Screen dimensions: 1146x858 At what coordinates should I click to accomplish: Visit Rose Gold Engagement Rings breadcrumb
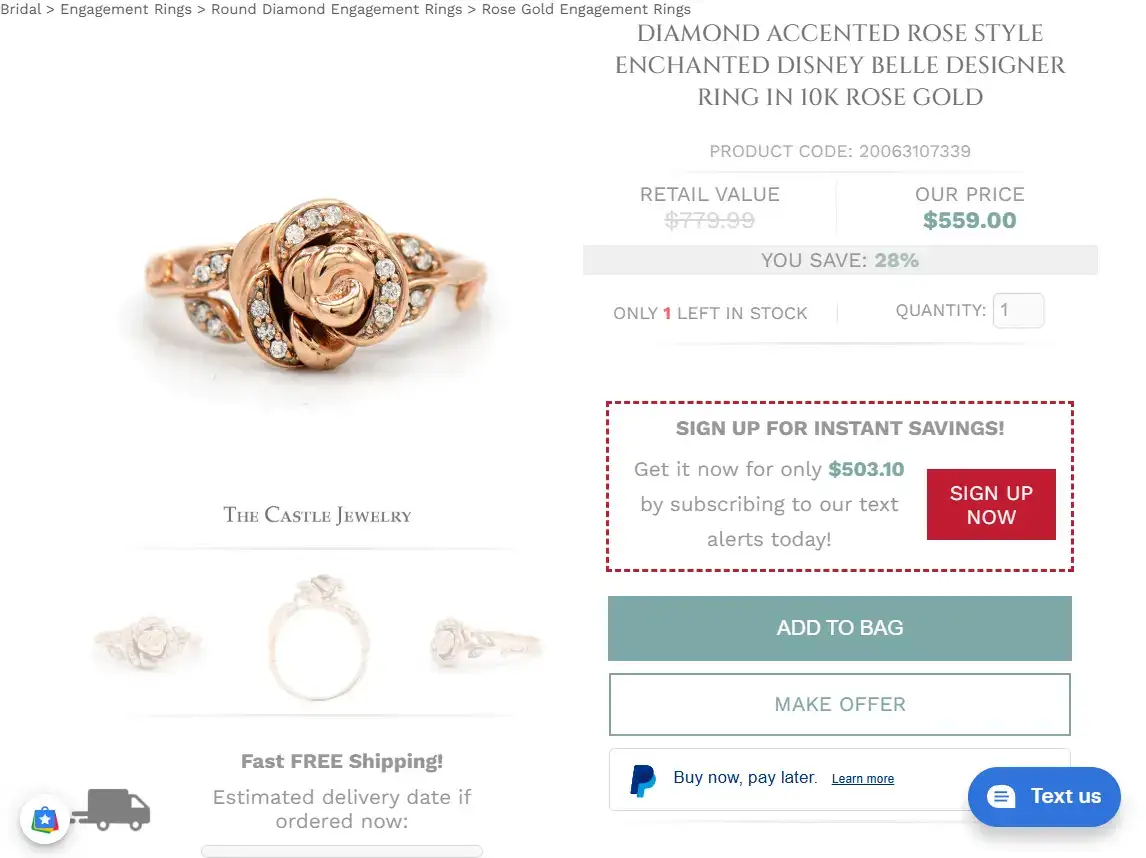point(585,9)
